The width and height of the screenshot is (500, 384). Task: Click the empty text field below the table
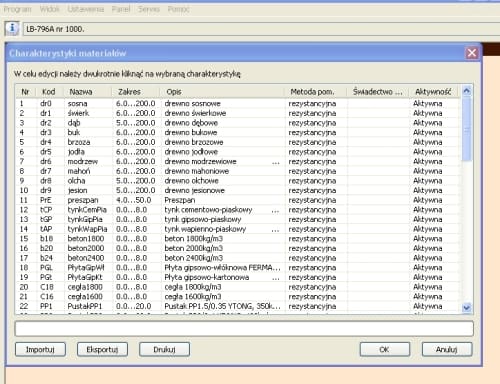point(244,328)
